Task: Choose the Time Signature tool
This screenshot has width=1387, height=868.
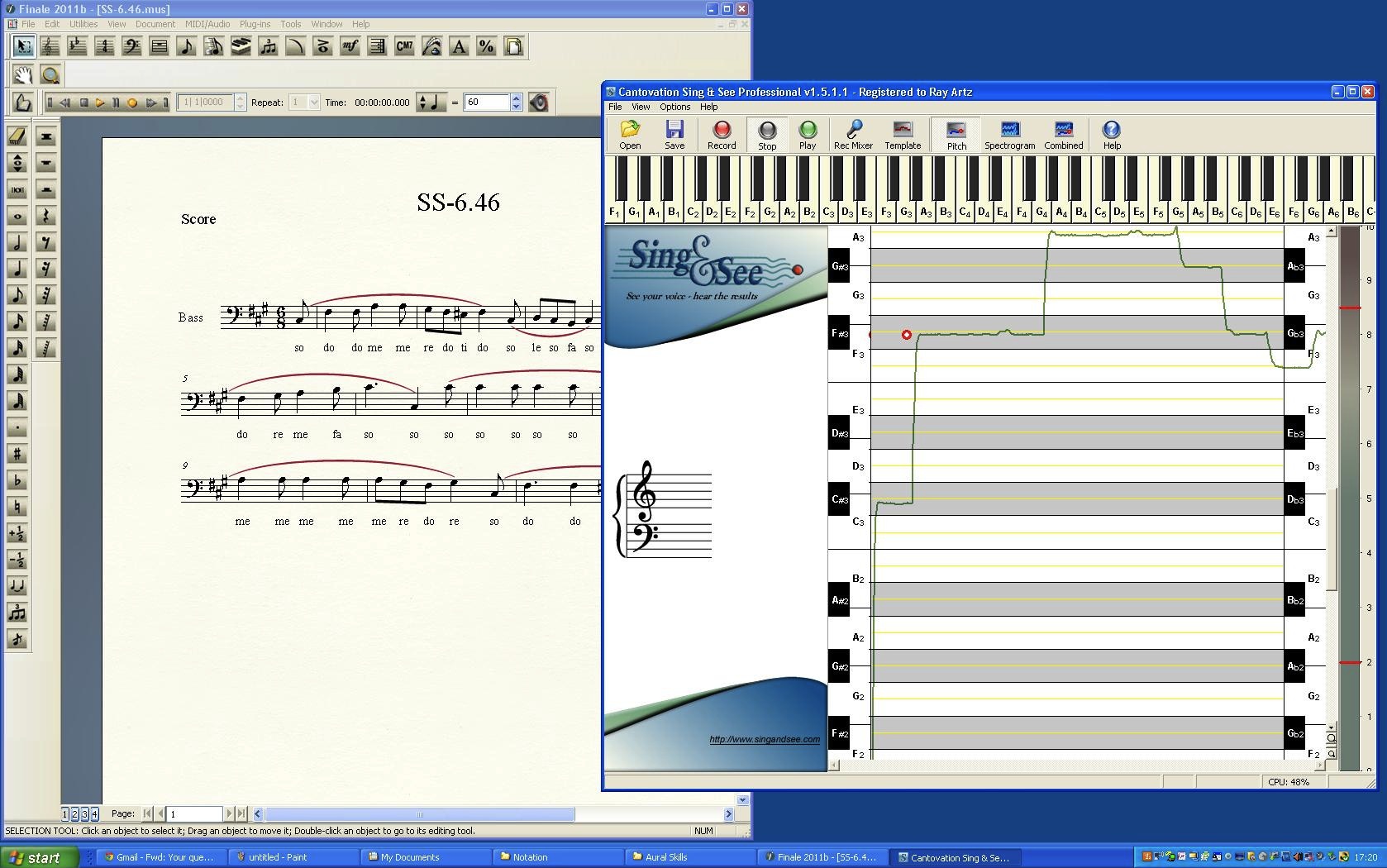Action: tap(104, 47)
